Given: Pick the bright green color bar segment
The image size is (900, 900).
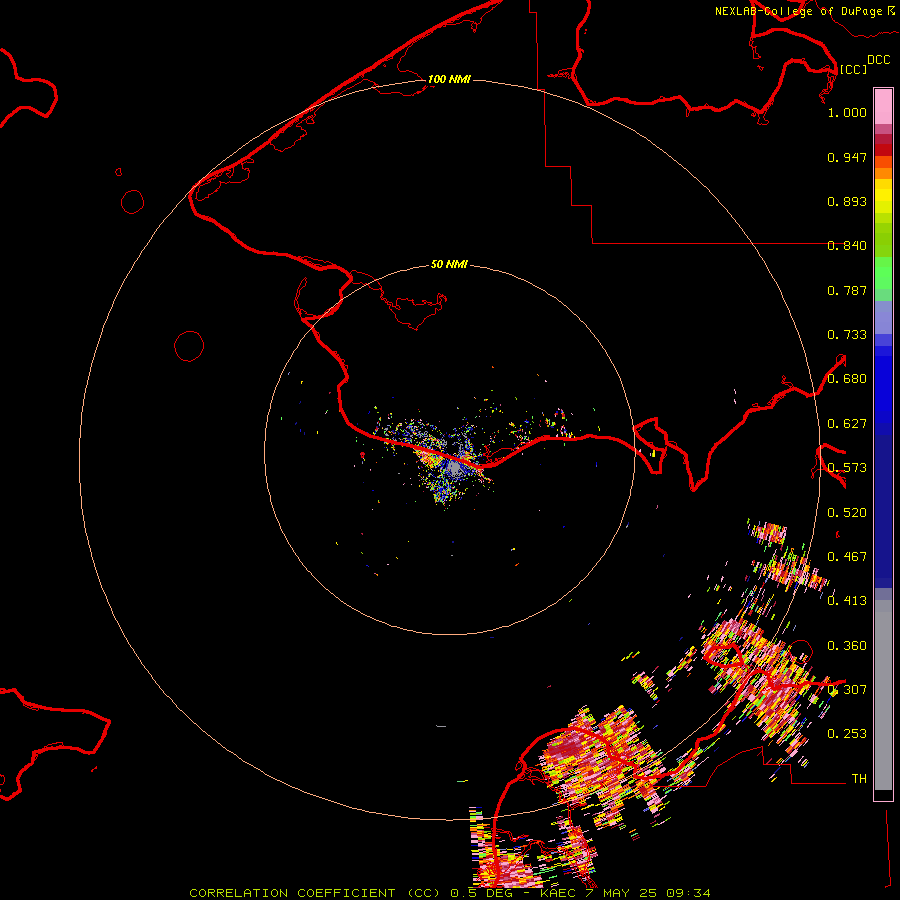Looking at the screenshot, I should point(883,273).
